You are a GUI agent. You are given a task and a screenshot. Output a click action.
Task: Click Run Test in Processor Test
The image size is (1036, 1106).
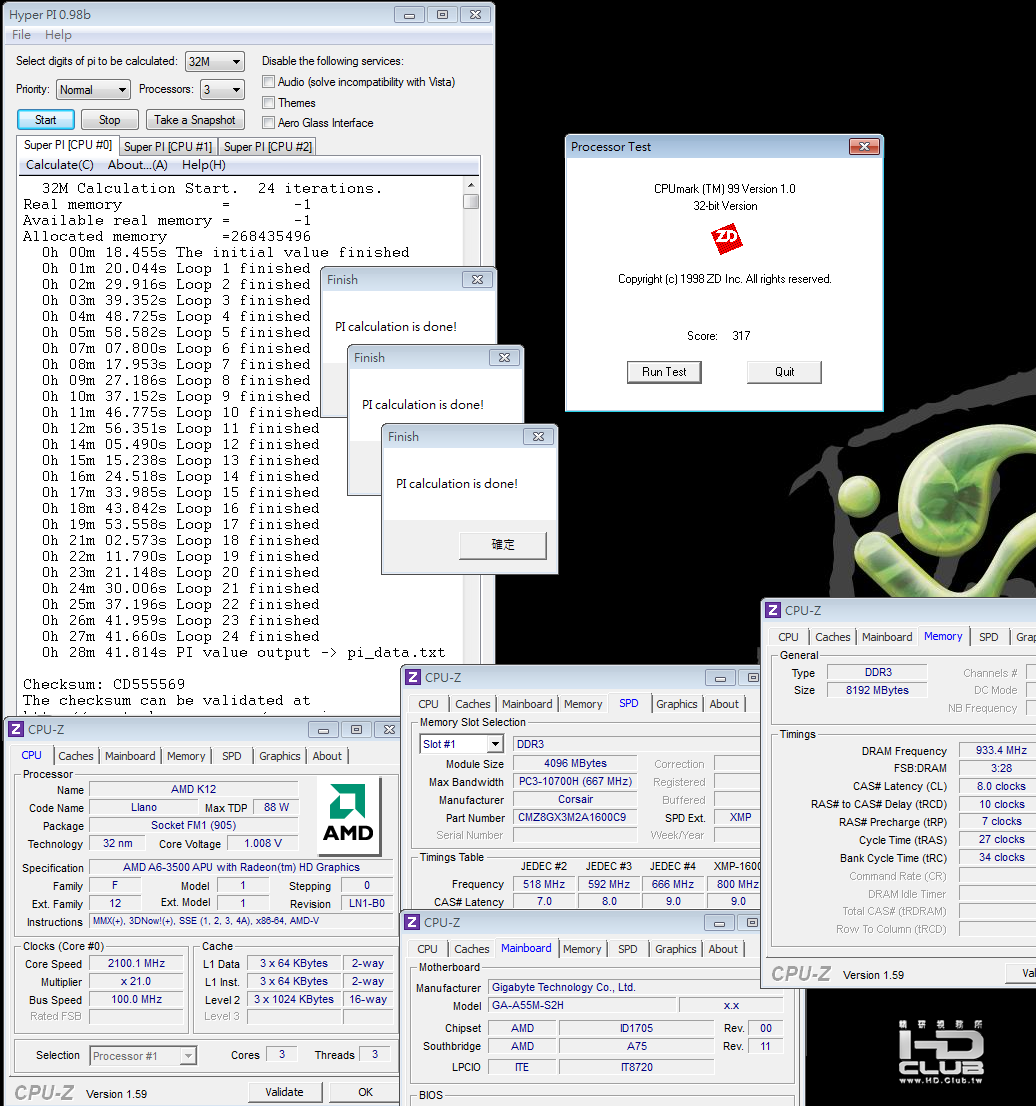pos(664,372)
